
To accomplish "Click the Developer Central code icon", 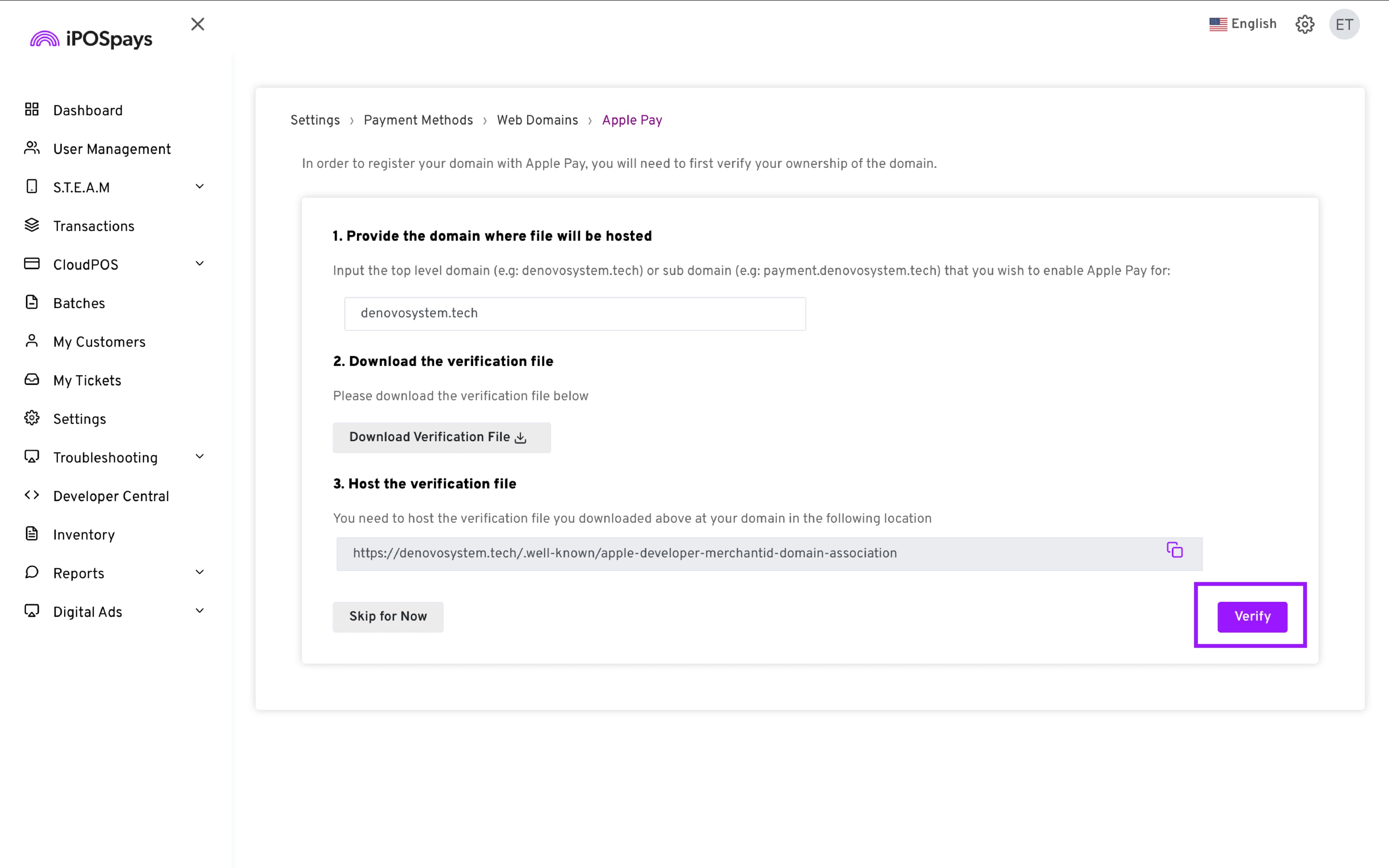I will tap(32, 495).
